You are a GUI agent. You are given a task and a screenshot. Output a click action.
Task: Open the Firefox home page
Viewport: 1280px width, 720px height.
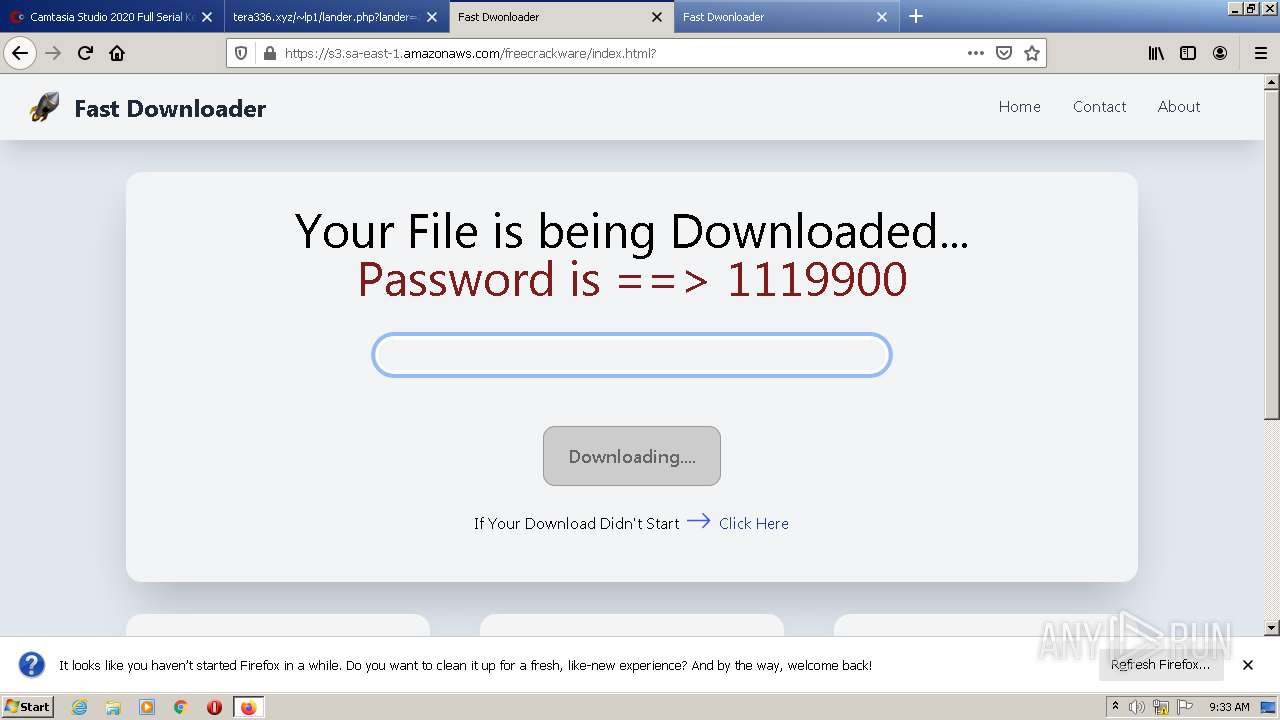point(117,53)
